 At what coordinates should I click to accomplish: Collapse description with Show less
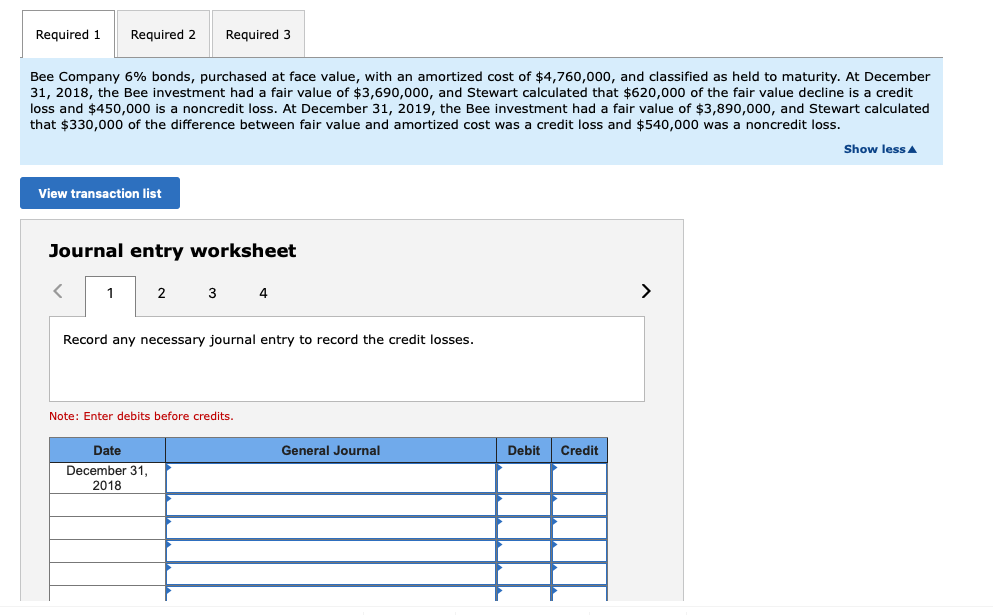coord(880,149)
